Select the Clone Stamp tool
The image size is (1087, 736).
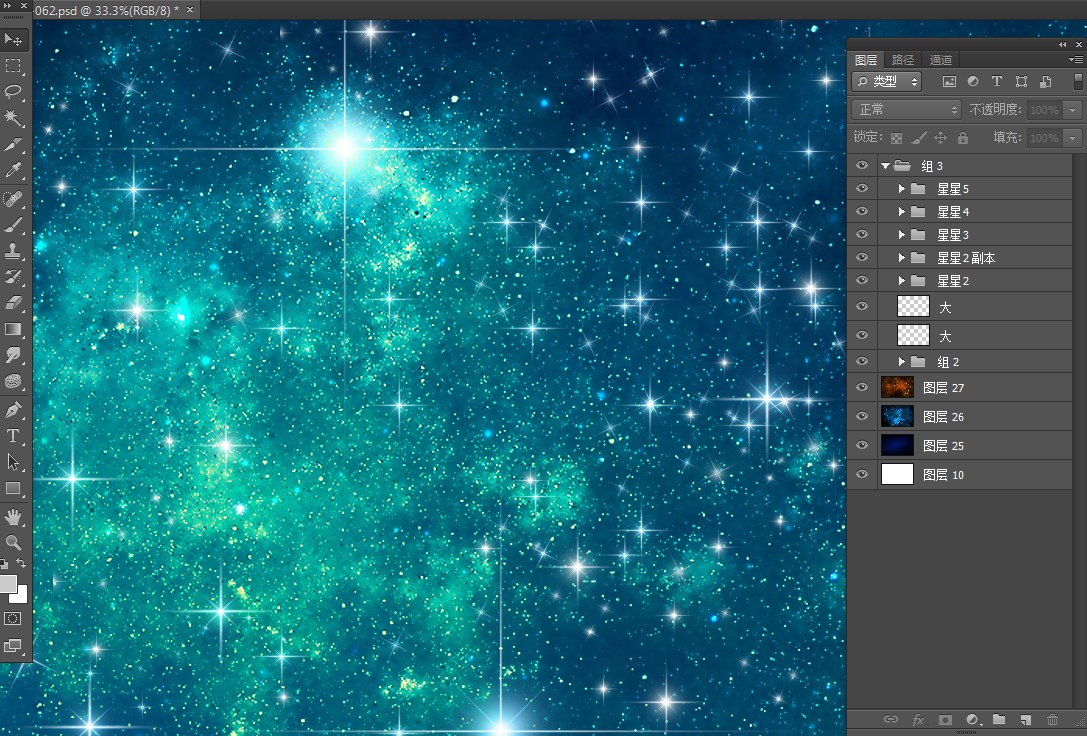[13, 251]
